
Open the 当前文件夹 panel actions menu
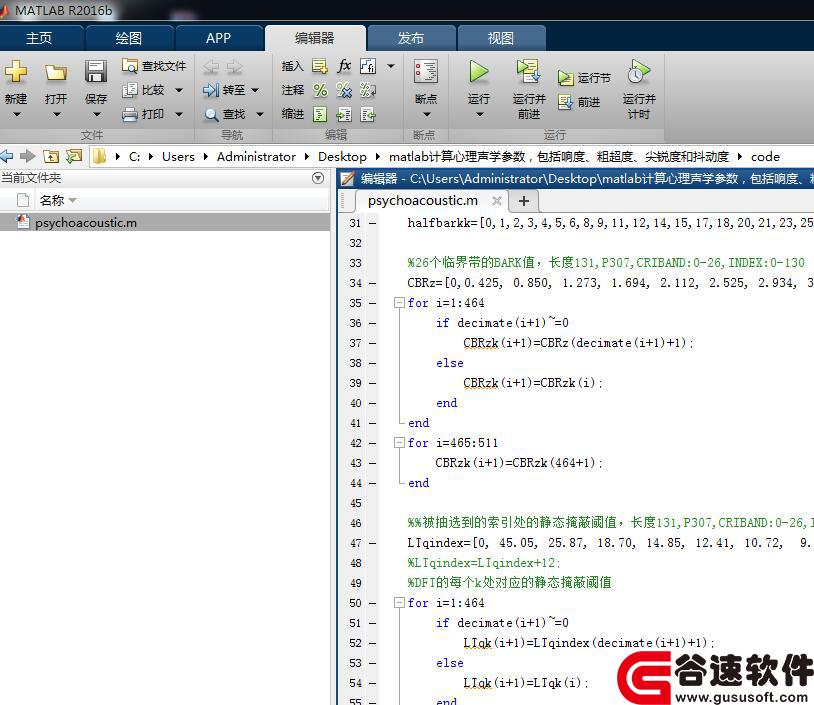point(318,178)
